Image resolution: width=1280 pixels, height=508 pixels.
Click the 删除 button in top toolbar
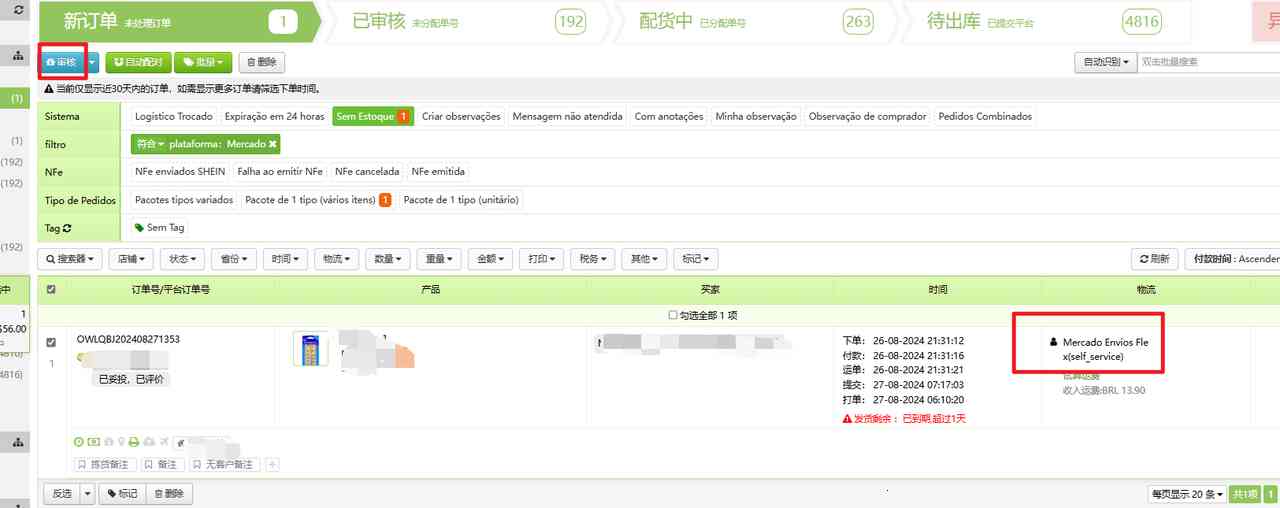(261, 62)
